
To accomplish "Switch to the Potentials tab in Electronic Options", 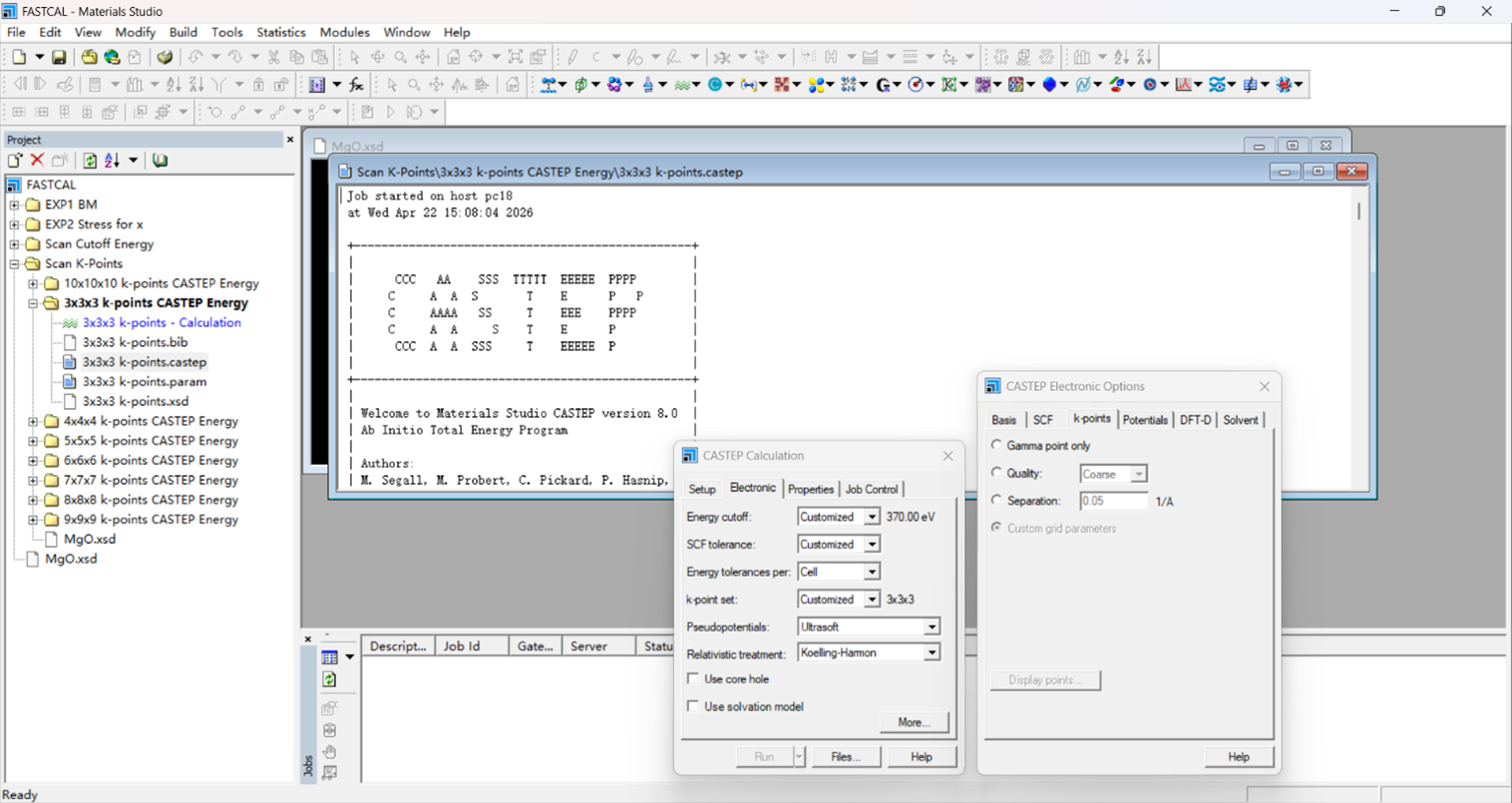I will coord(1145,420).
